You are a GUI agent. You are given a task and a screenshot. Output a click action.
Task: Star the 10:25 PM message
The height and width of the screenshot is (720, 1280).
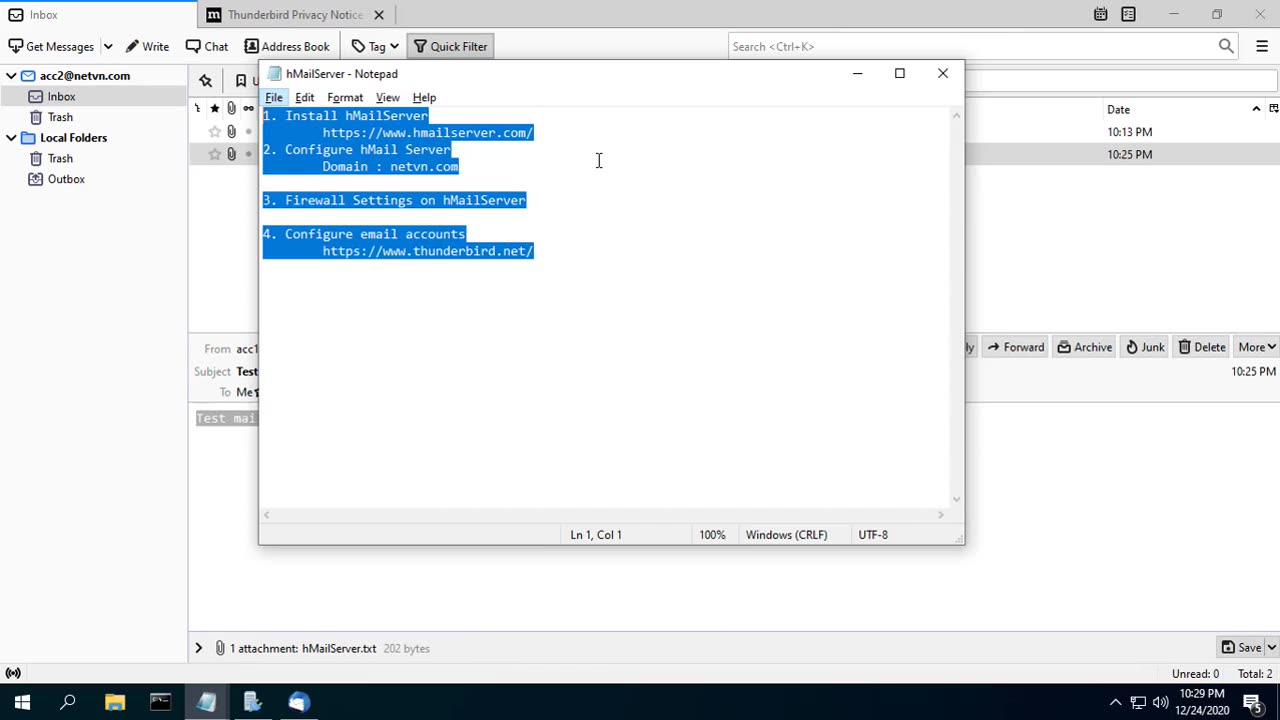point(214,154)
